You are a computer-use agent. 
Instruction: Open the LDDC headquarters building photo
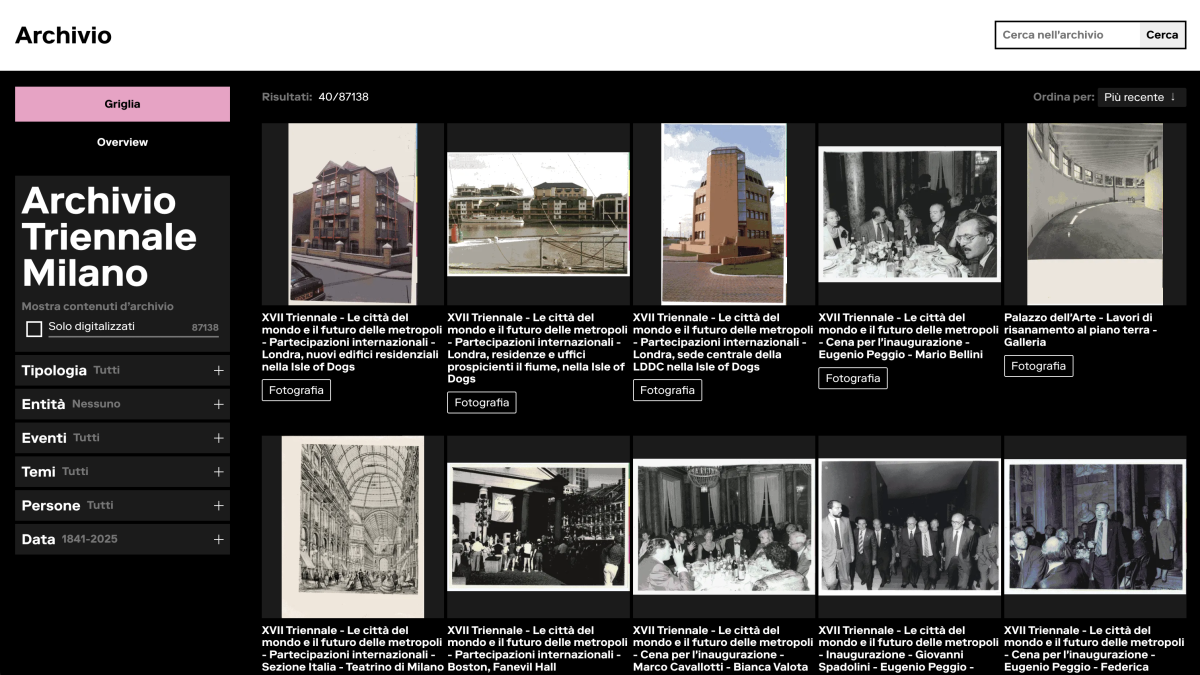tap(724, 213)
